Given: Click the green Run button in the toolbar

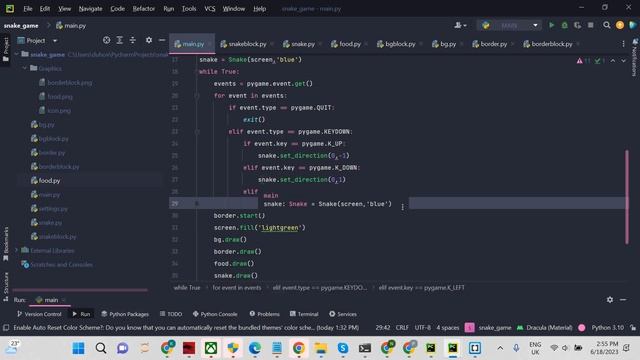Looking at the screenshot, I should (x=551, y=25).
